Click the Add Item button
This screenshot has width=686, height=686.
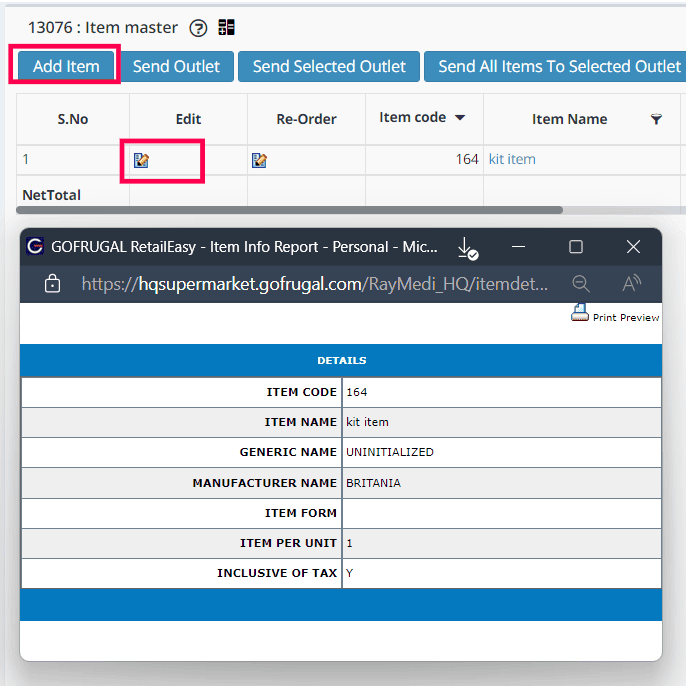66,66
